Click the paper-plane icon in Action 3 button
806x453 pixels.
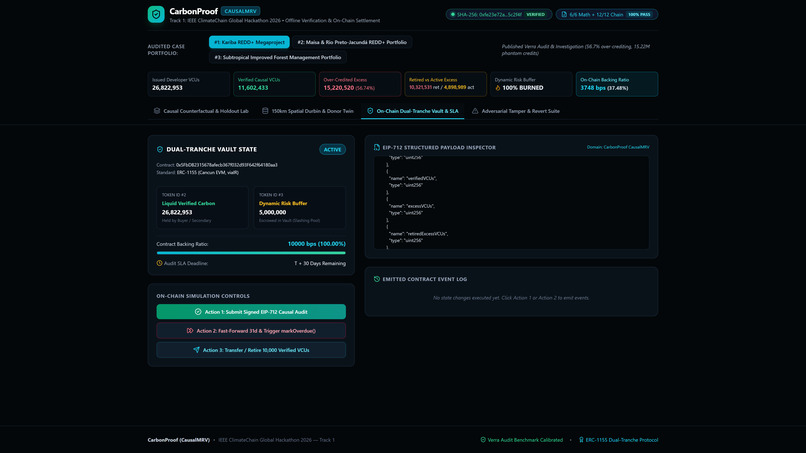(x=196, y=350)
